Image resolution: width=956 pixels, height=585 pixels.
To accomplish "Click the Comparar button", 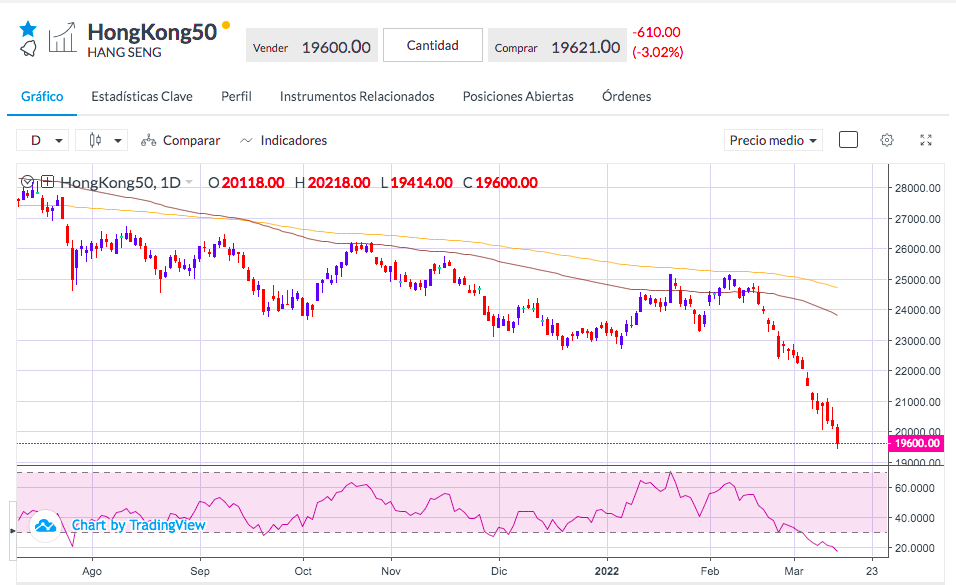I will (180, 140).
